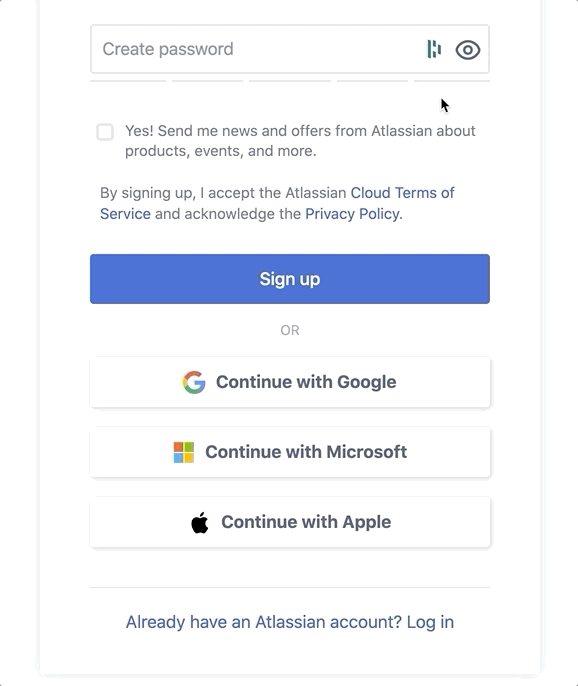Click the Google G logo
Viewport: 578px width, 686px height.
point(194,382)
